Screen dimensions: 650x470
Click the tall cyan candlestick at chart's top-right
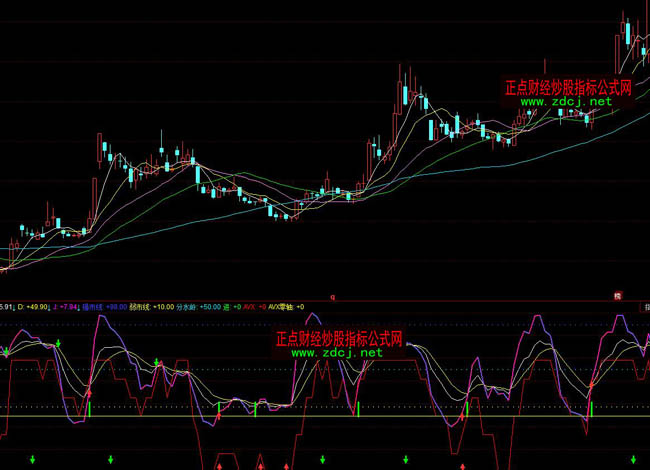(x=627, y=32)
